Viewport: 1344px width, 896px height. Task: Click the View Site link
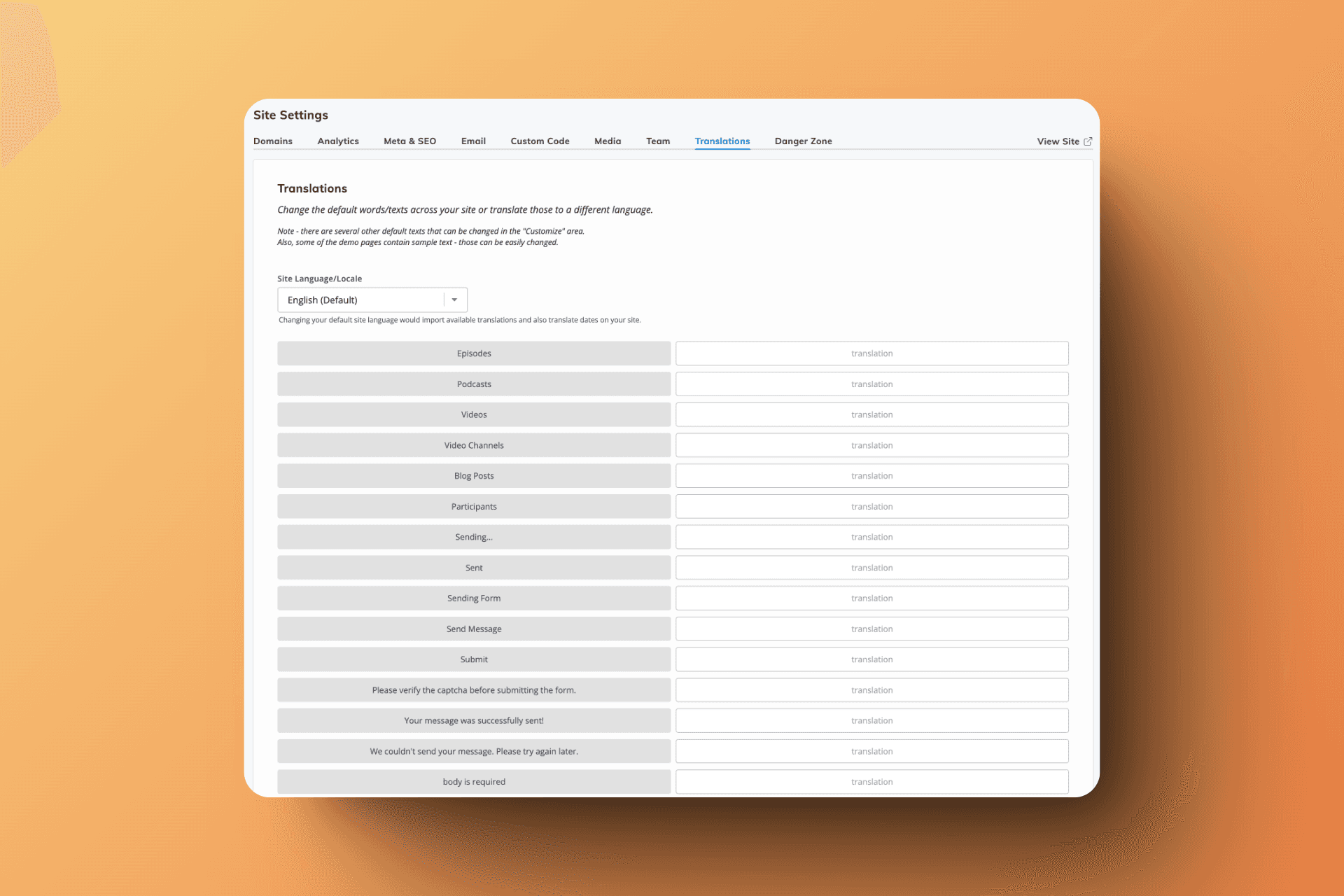[x=1057, y=141]
